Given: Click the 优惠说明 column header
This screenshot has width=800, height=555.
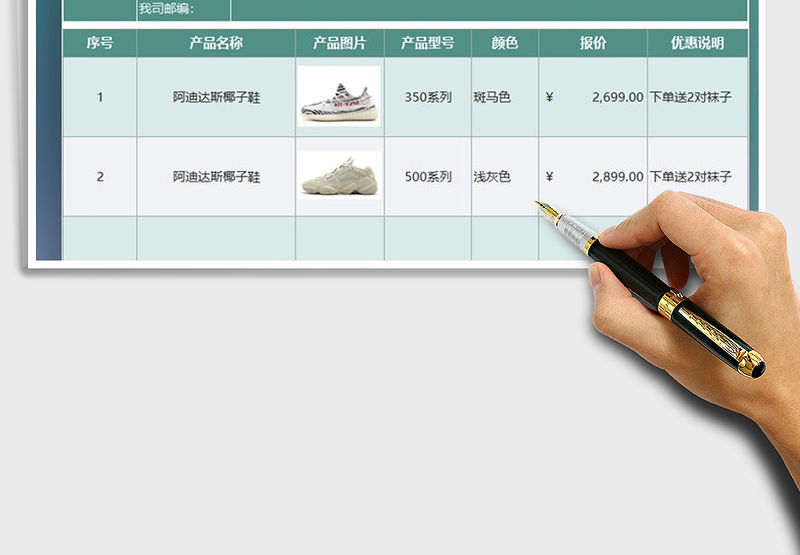Looking at the screenshot, I should pyautogui.click(x=697, y=43).
